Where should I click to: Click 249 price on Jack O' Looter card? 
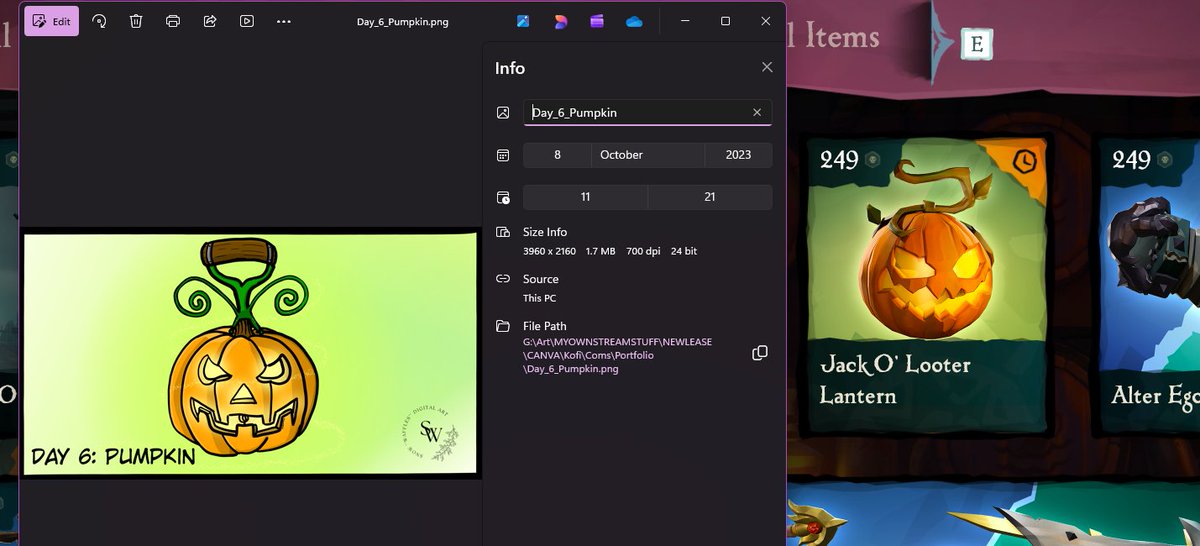pos(839,159)
